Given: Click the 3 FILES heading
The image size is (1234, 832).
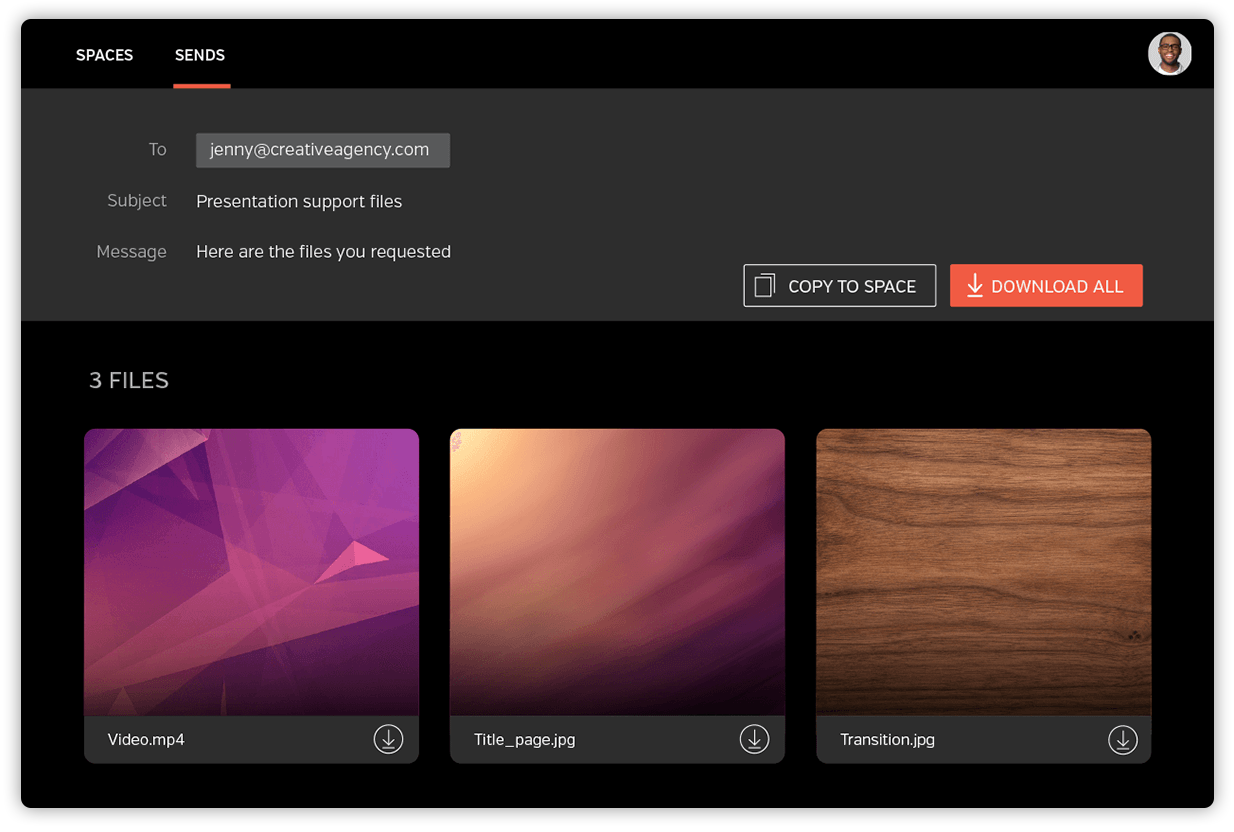Looking at the screenshot, I should coord(128,380).
